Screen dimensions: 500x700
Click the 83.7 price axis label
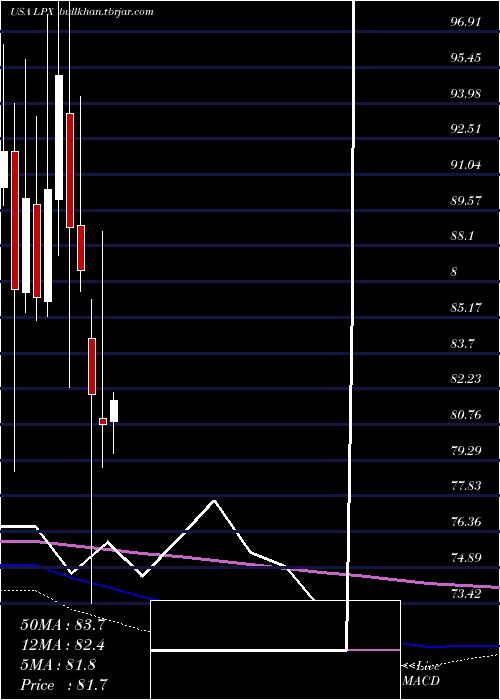click(x=462, y=344)
